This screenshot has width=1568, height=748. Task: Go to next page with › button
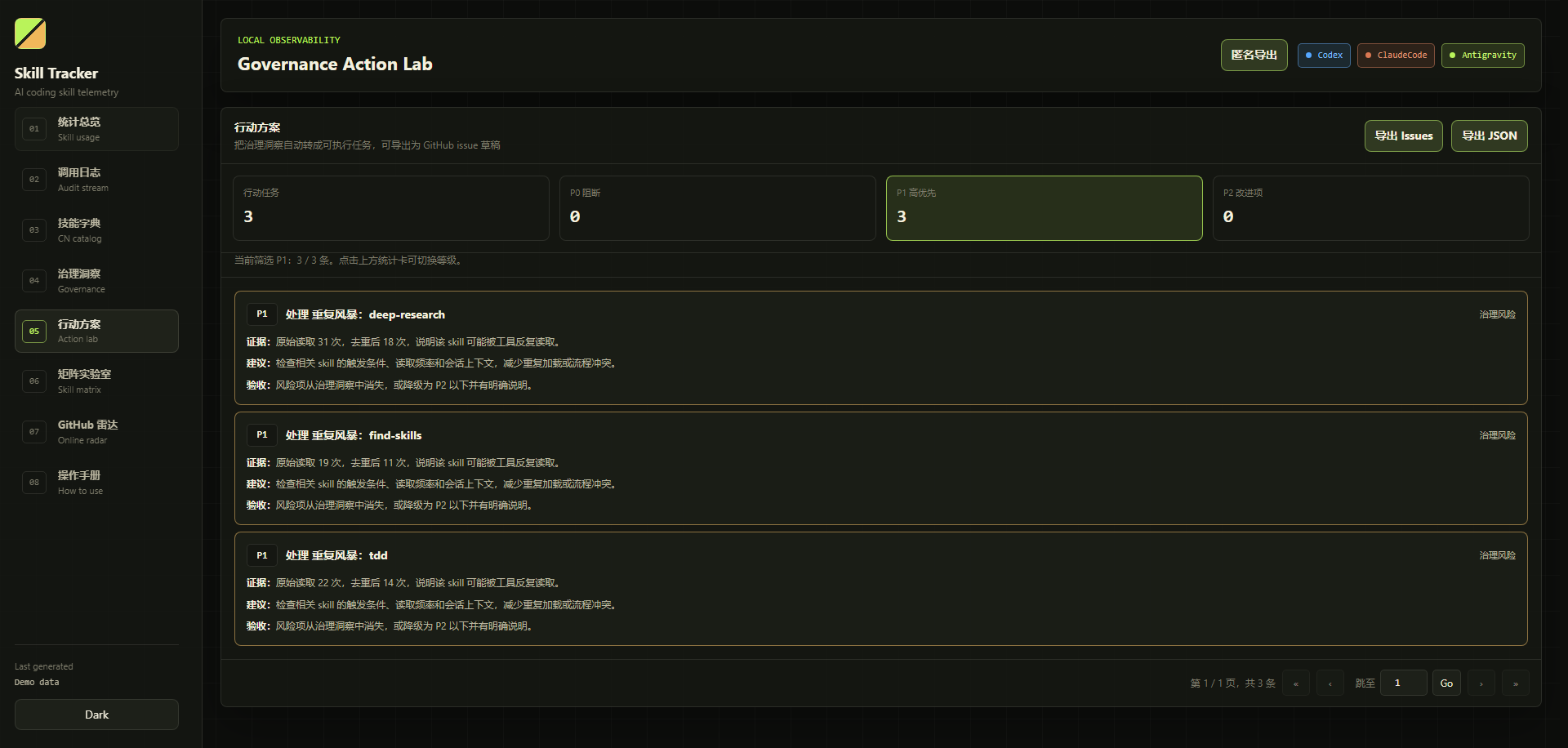click(1481, 683)
